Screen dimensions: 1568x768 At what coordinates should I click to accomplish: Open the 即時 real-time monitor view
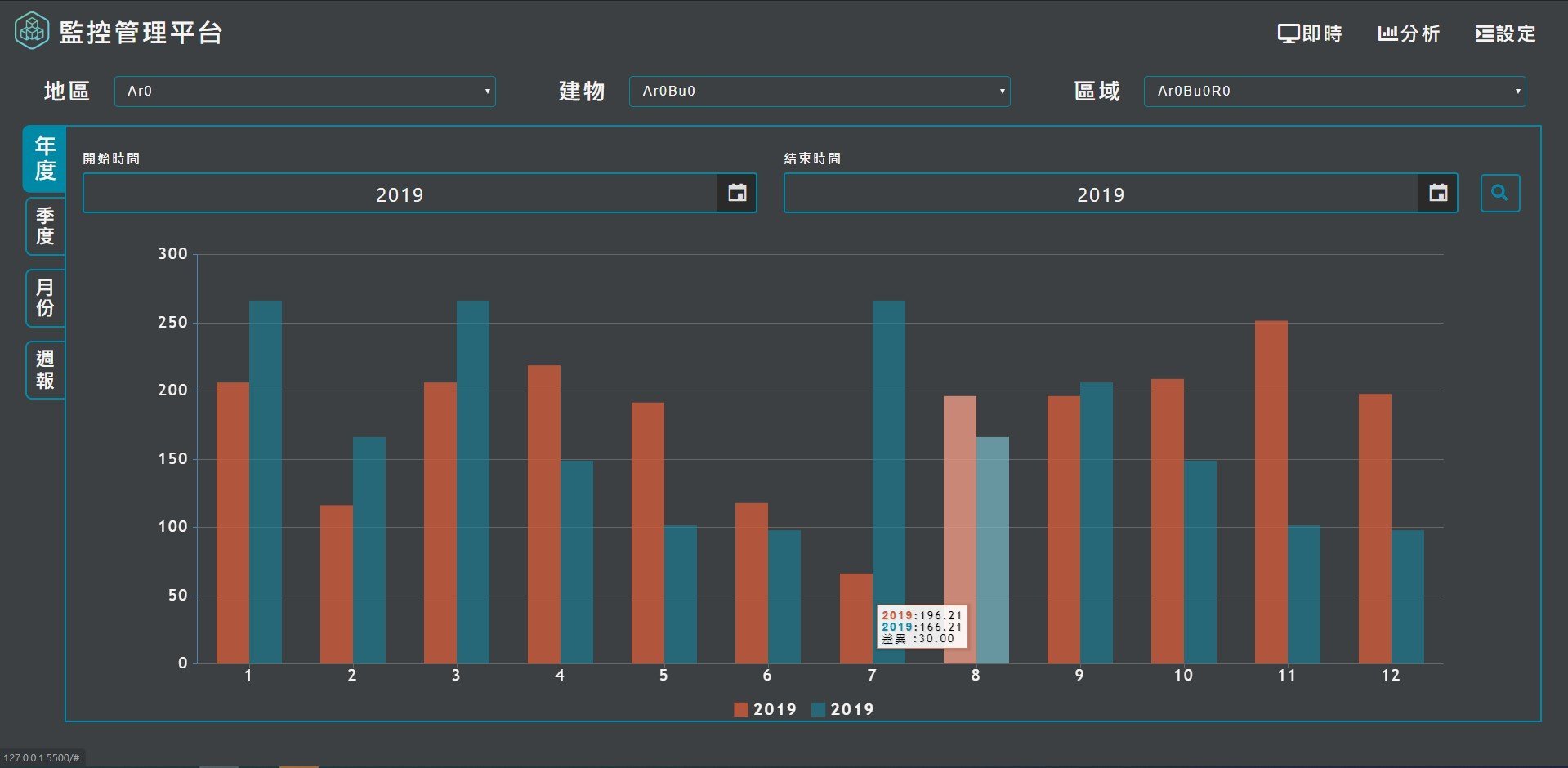click(1310, 33)
